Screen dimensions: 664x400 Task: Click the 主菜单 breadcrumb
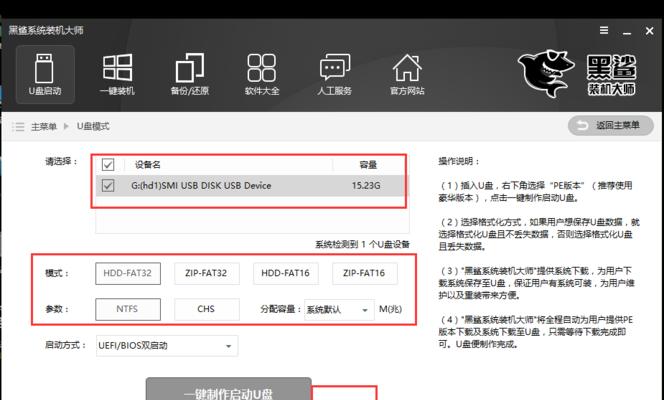pyautogui.click(x=44, y=127)
